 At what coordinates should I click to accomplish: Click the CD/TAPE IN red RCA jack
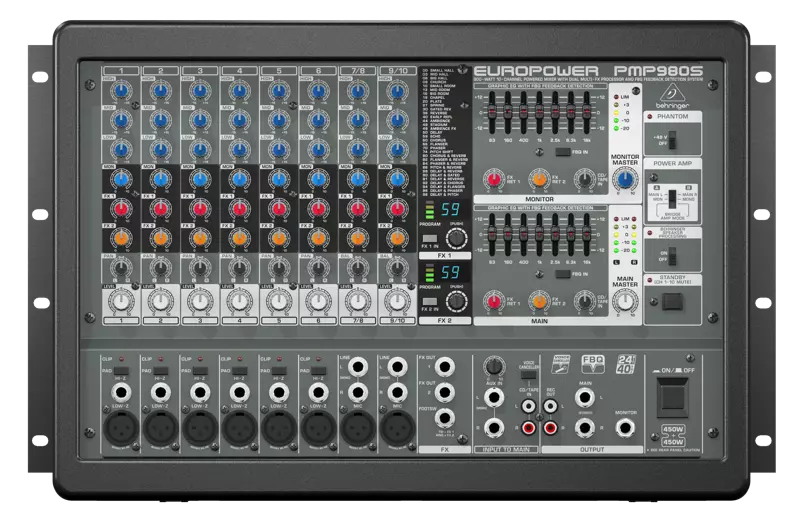point(529,427)
